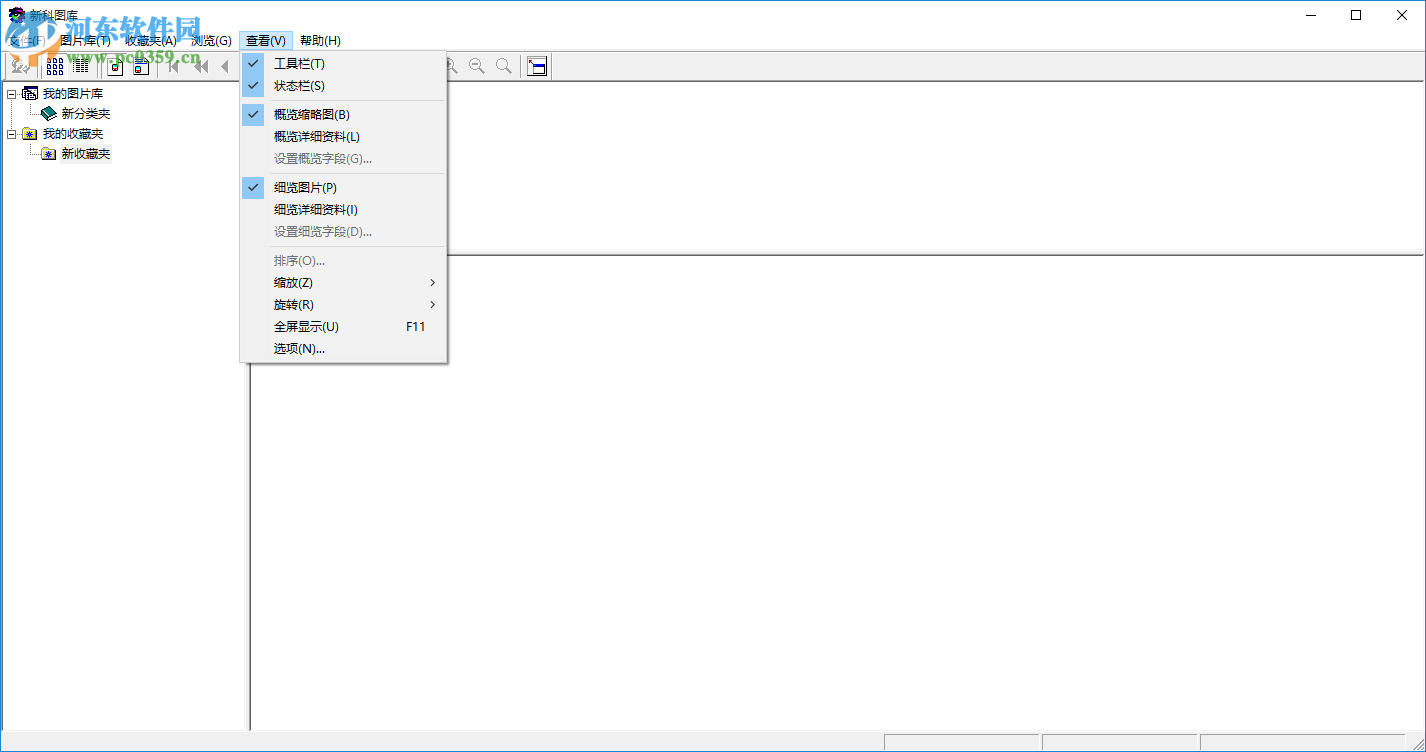Click the full screen display toolbar icon
The height and width of the screenshot is (752, 1426).
(x=537, y=67)
